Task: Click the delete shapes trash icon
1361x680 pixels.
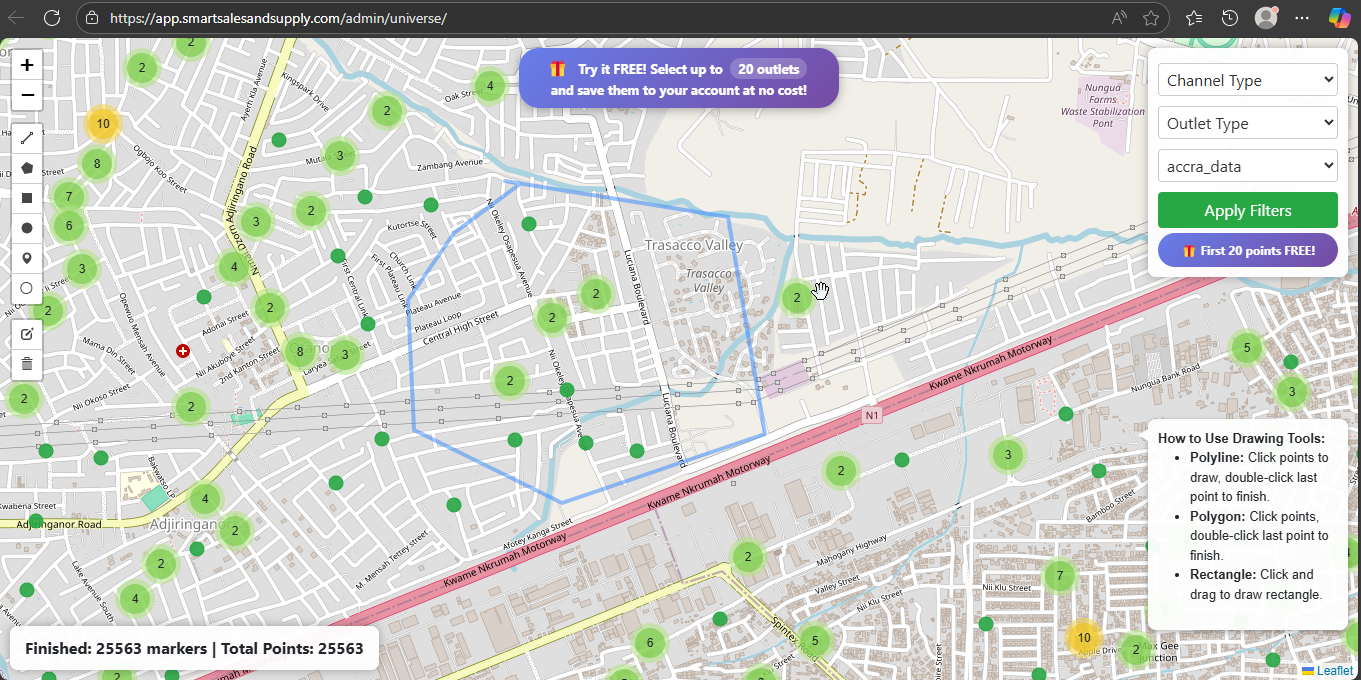Action: pos(26,363)
